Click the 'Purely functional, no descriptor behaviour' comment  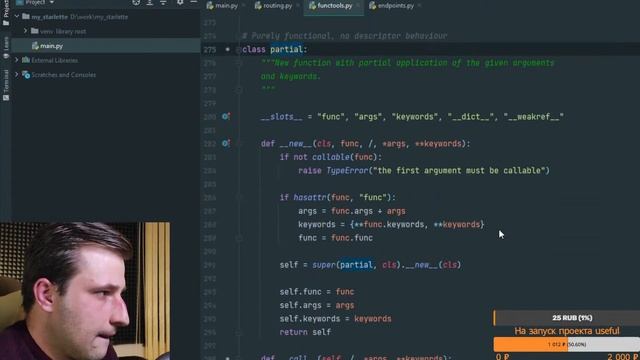tap(344, 36)
